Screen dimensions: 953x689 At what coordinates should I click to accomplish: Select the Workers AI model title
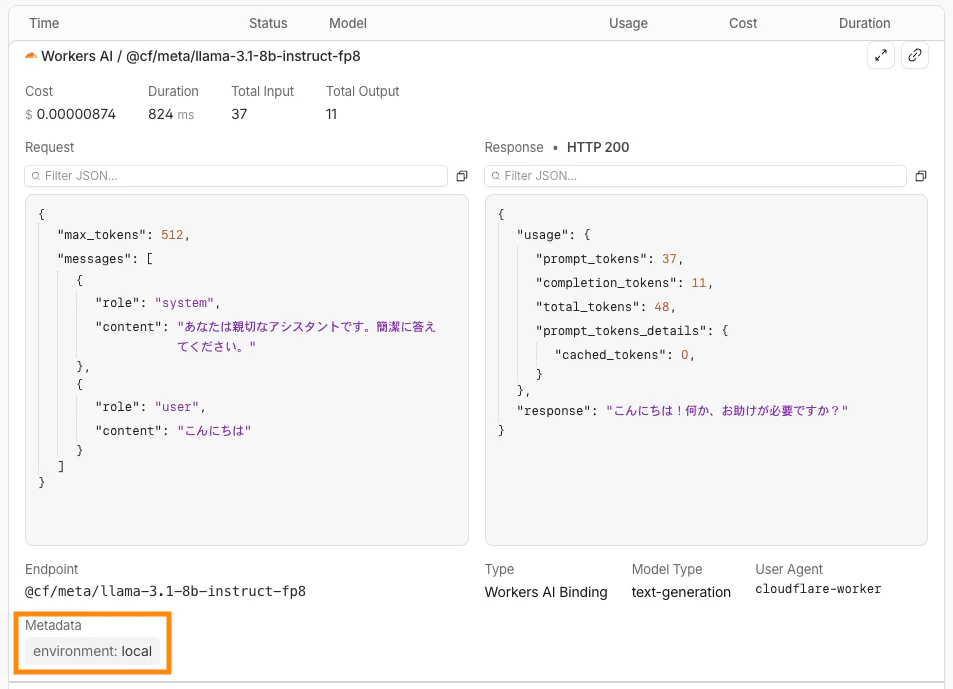click(x=201, y=57)
